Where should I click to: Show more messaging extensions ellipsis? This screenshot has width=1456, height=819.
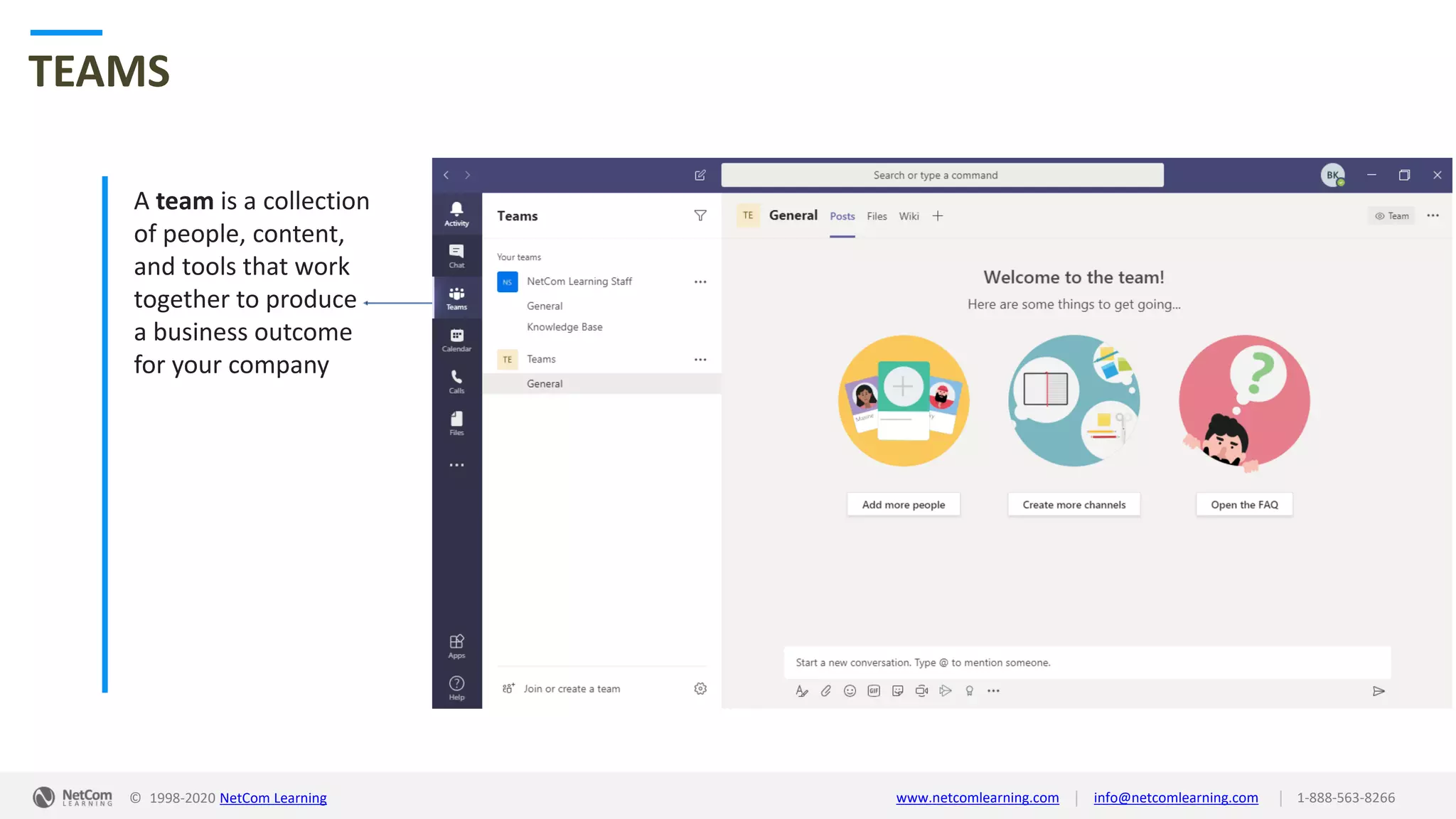click(x=993, y=691)
